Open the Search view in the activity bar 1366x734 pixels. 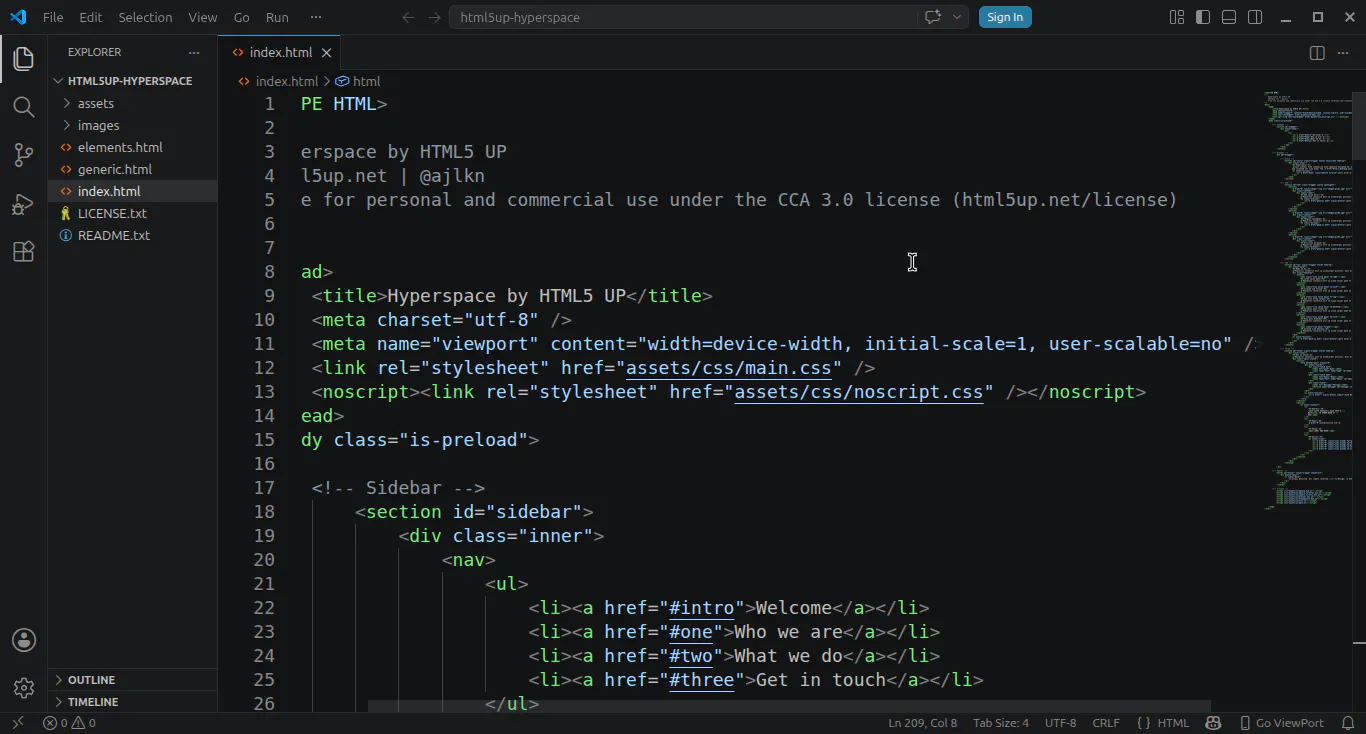coord(24,107)
